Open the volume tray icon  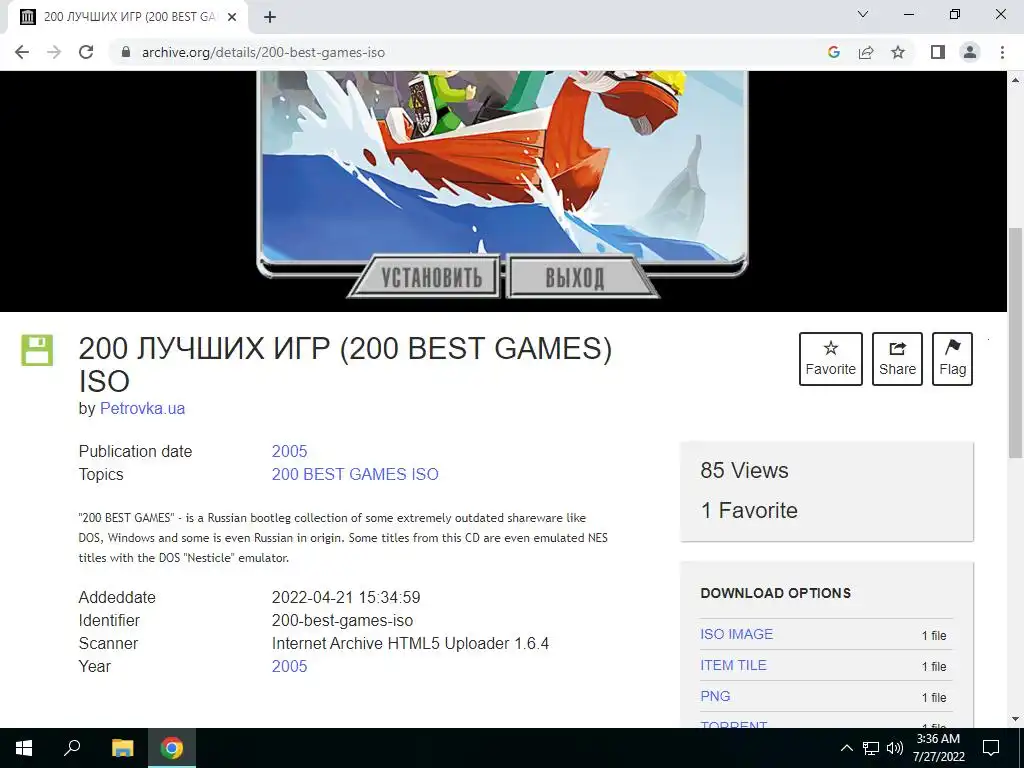point(895,748)
